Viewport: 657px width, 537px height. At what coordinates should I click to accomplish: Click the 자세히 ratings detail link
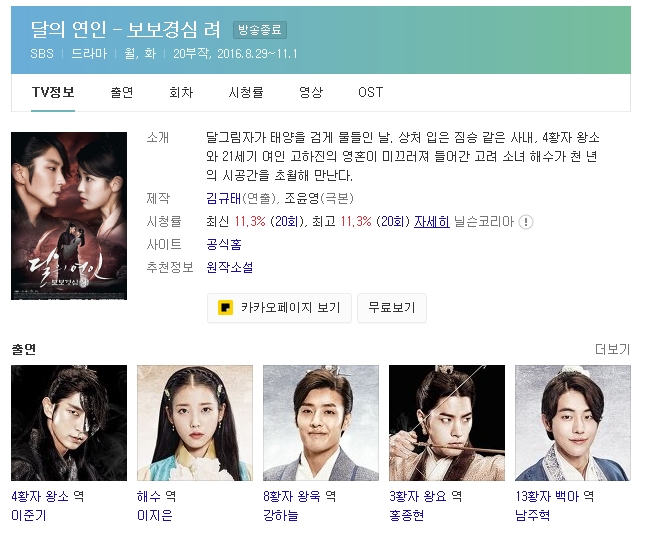pos(432,221)
